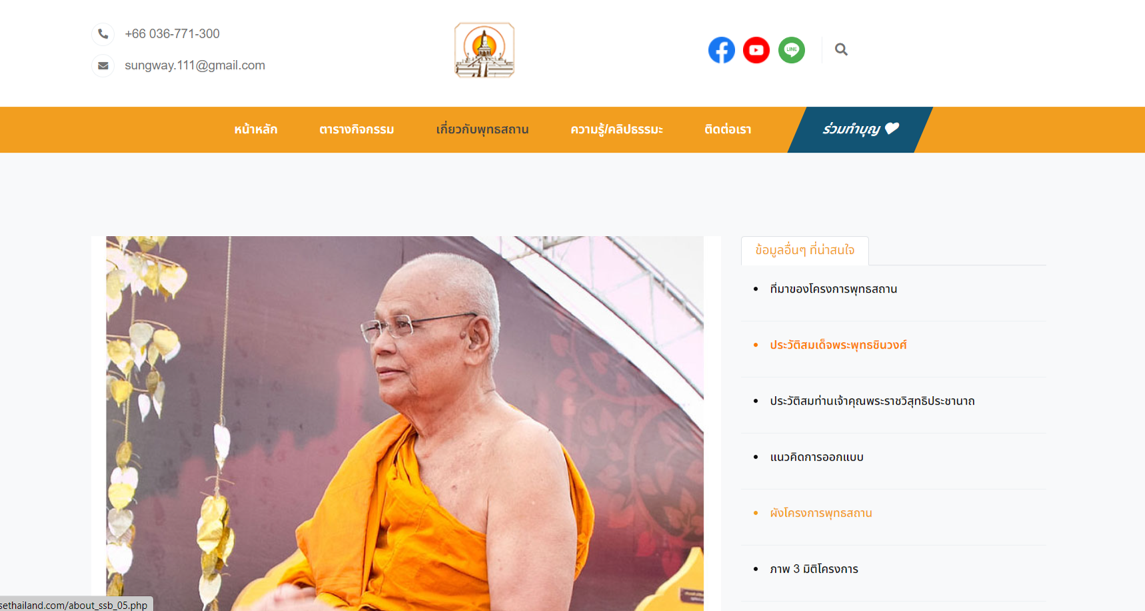Open the Facebook page icon
This screenshot has height=611, width=1145.
coord(721,50)
